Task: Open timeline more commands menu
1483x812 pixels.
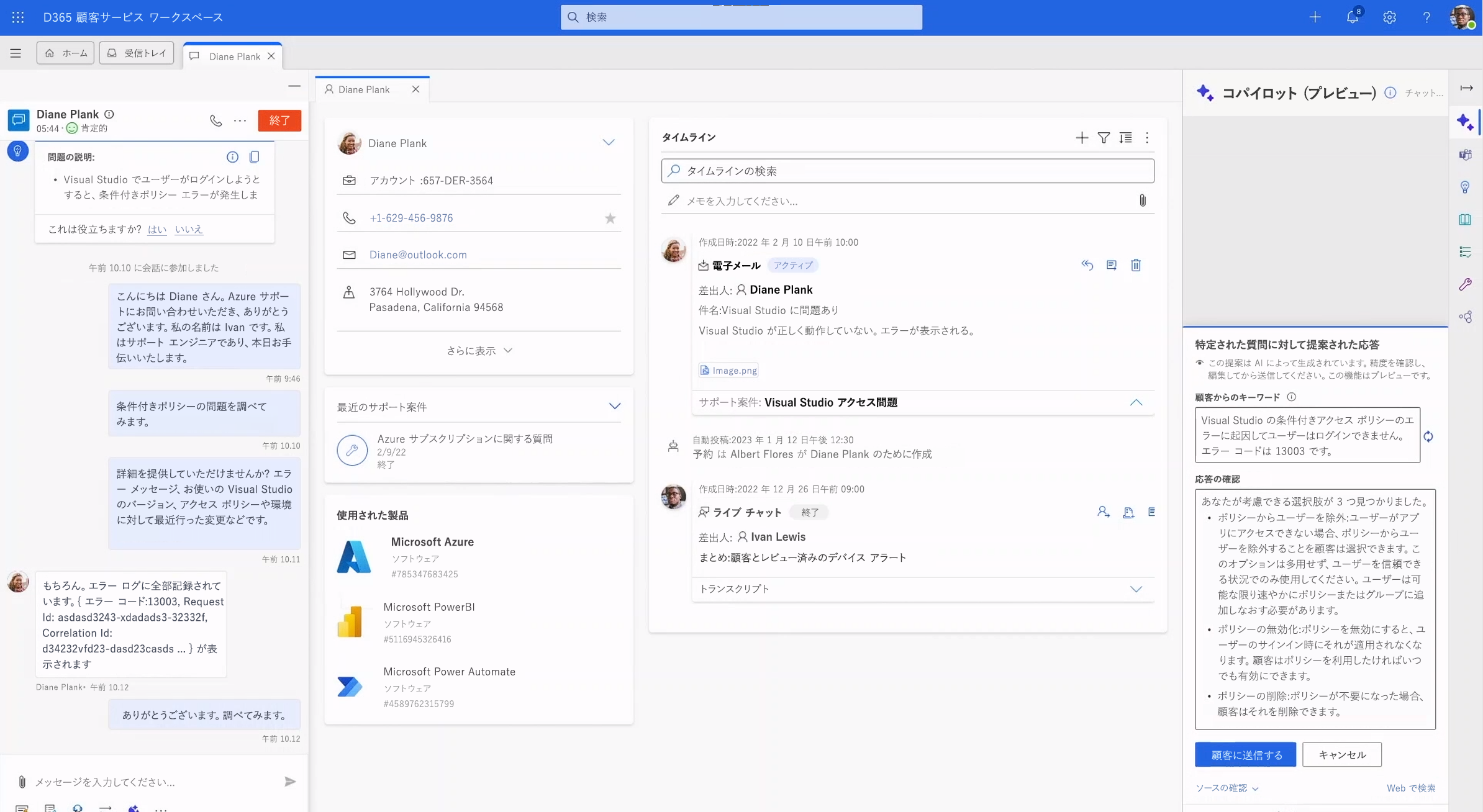Action: coord(1147,138)
